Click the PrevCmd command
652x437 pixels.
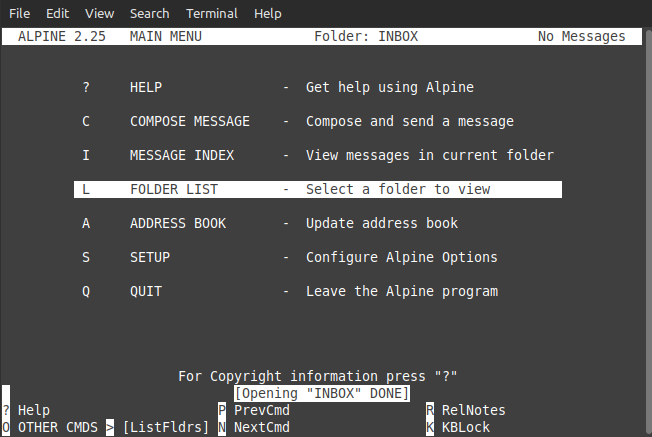(x=254, y=410)
